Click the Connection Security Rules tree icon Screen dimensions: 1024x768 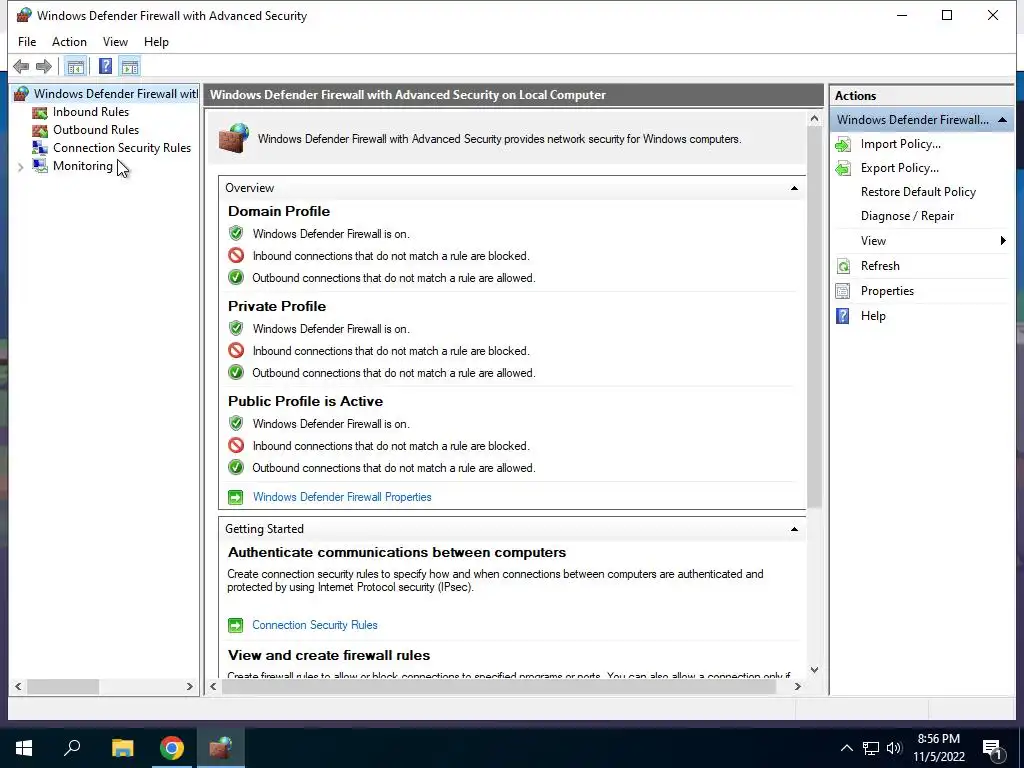[40, 148]
